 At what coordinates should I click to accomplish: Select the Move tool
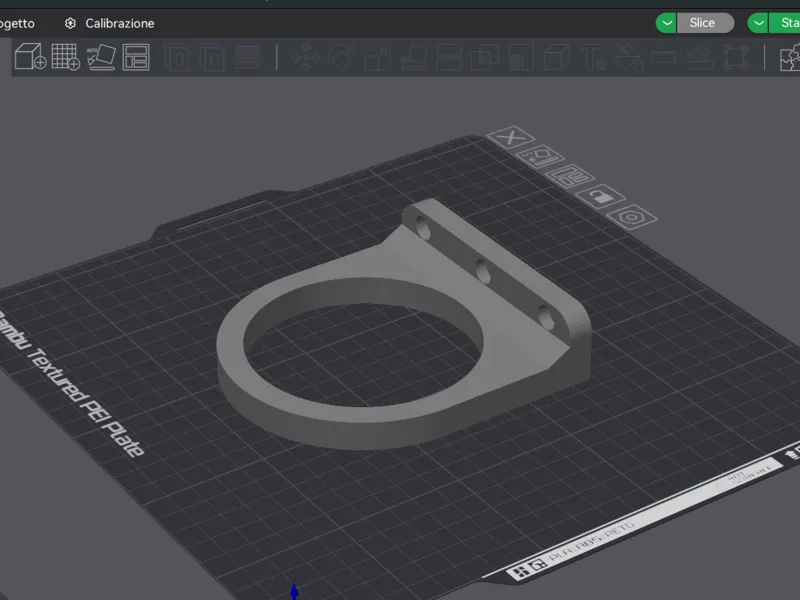point(306,57)
